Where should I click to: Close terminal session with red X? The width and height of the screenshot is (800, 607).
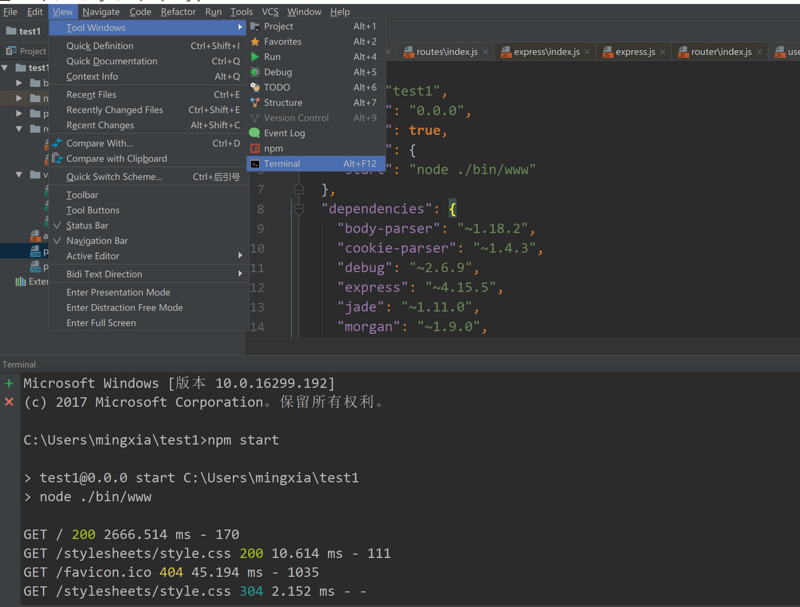point(9,402)
